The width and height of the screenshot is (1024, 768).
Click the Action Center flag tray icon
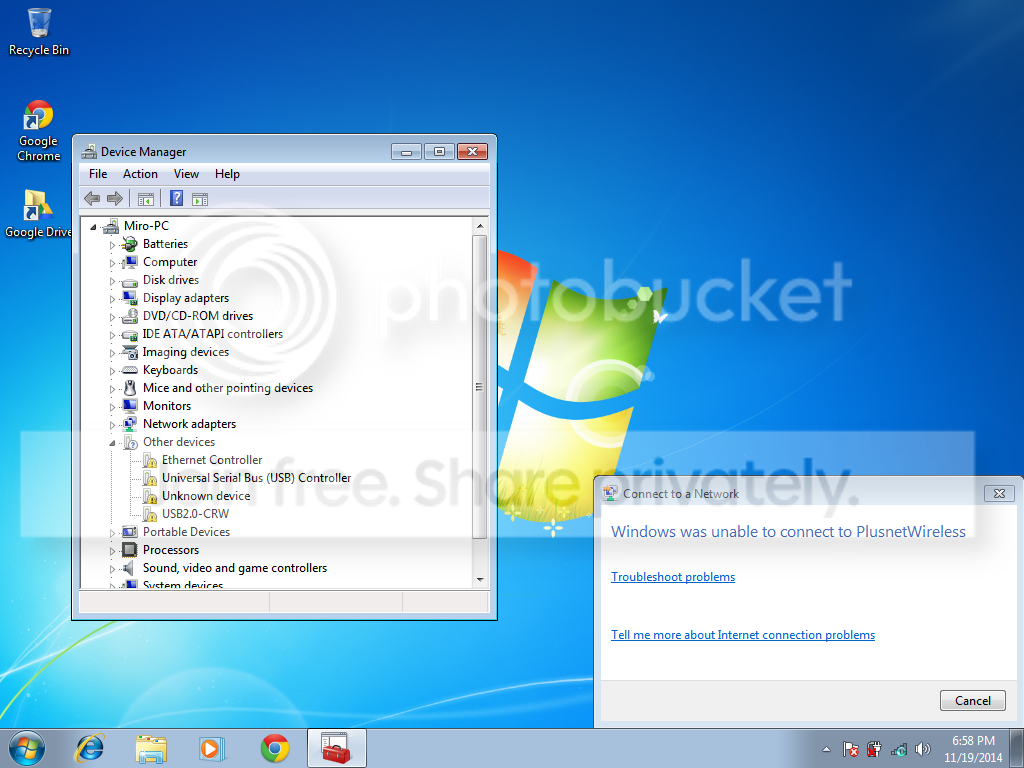[850, 749]
